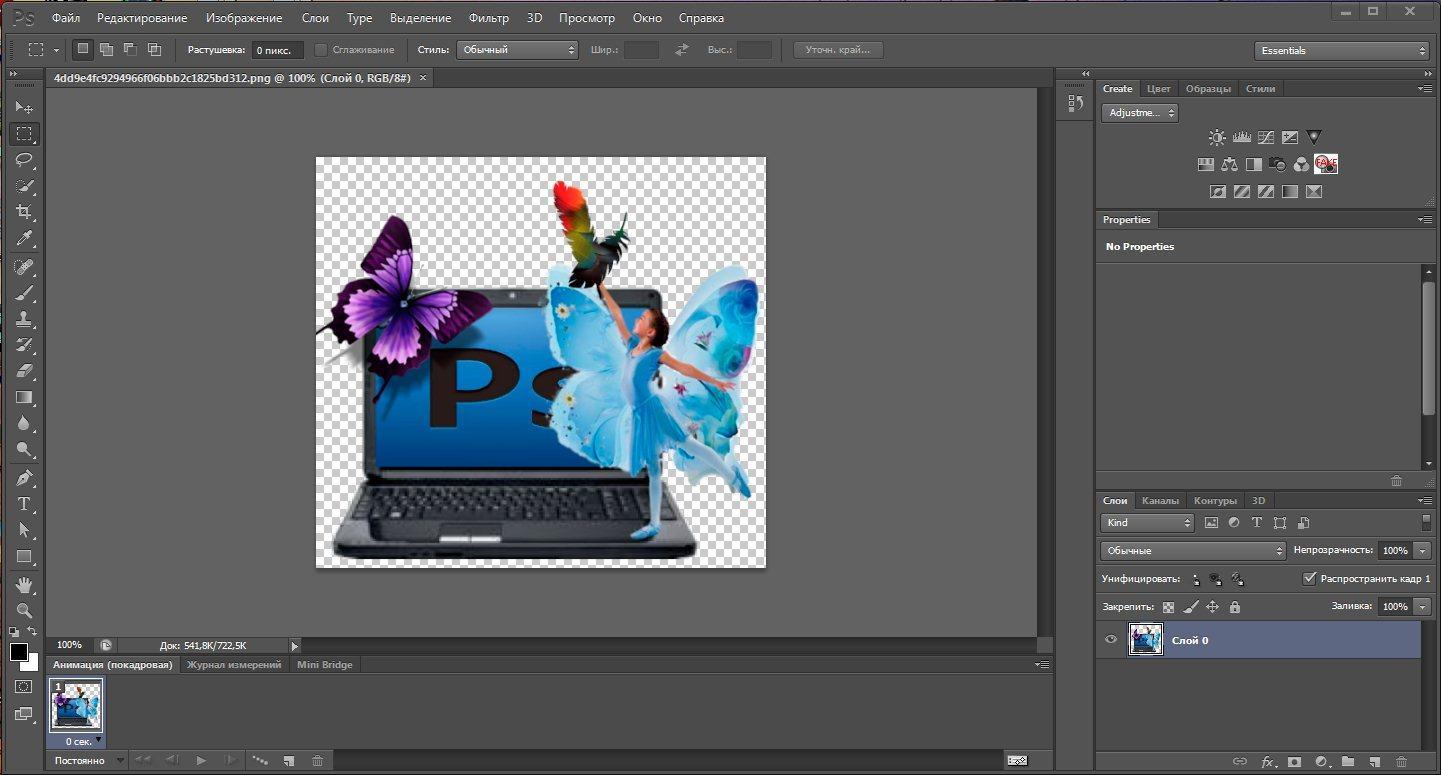The height and width of the screenshot is (775, 1441).
Task: Toggle visibility of Слой 0 layer
Action: coord(1110,640)
